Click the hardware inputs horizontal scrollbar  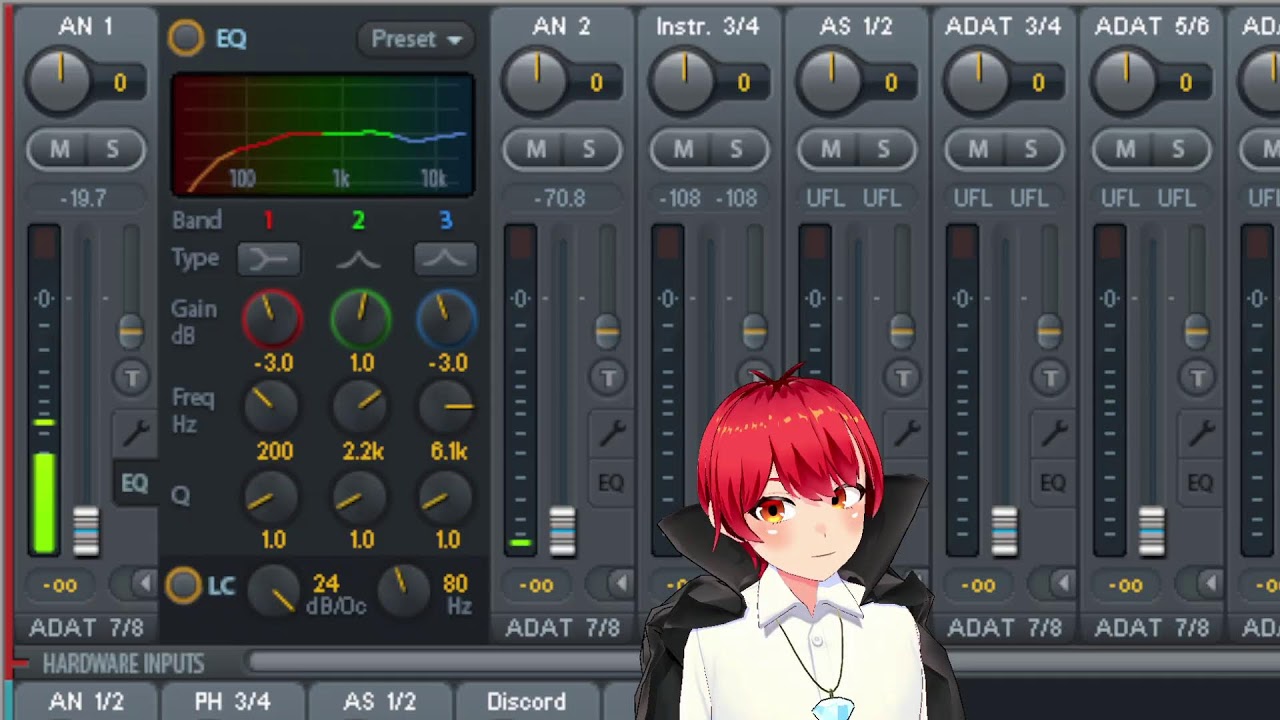click(445, 662)
